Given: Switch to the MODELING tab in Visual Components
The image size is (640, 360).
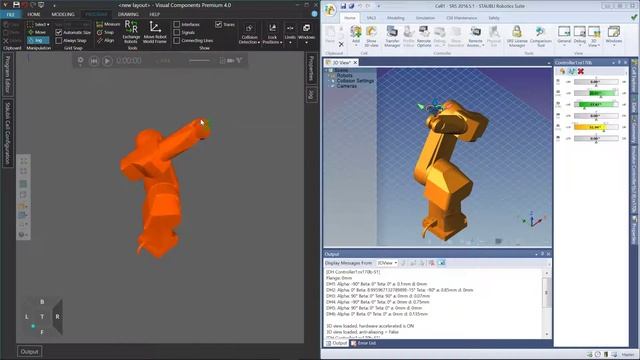Looking at the screenshot, I should [x=63, y=14].
